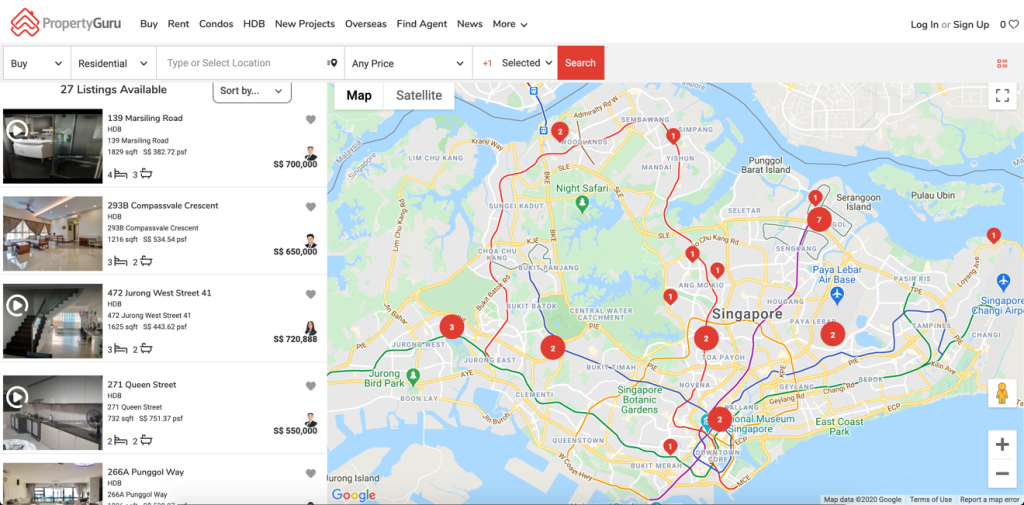Expand the More menu in header
Image resolution: width=1024 pixels, height=505 pixels.
click(x=510, y=24)
